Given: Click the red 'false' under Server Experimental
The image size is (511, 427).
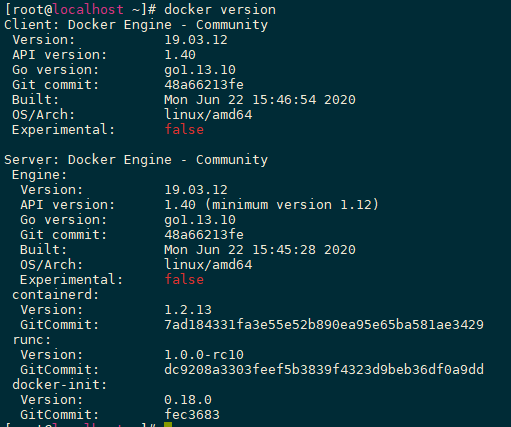Looking at the screenshot, I should click(184, 279).
